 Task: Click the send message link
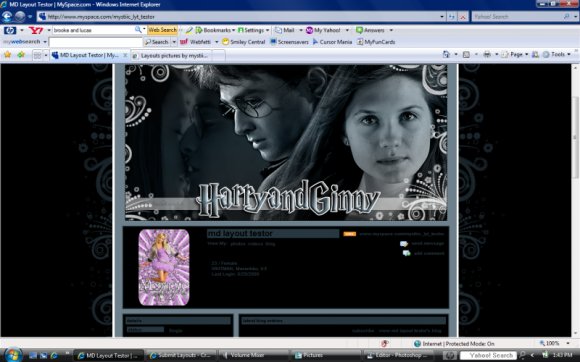click(x=428, y=243)
